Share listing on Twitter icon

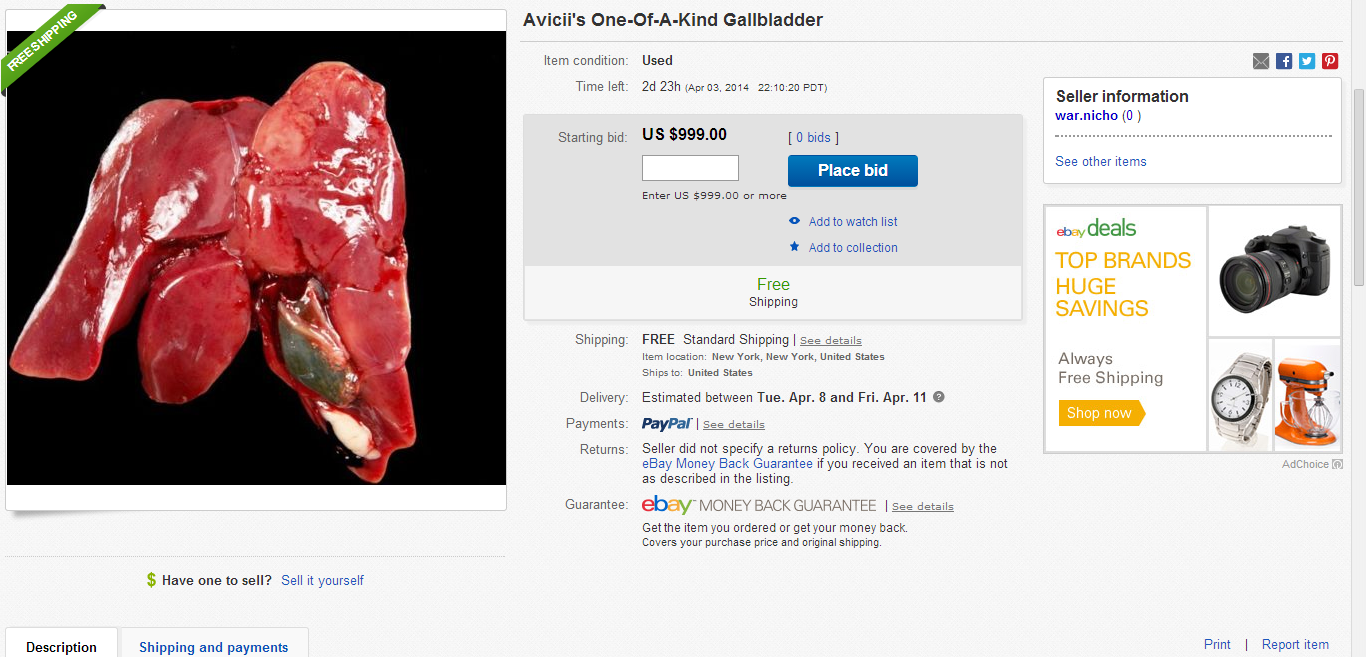pos(1307,61)
